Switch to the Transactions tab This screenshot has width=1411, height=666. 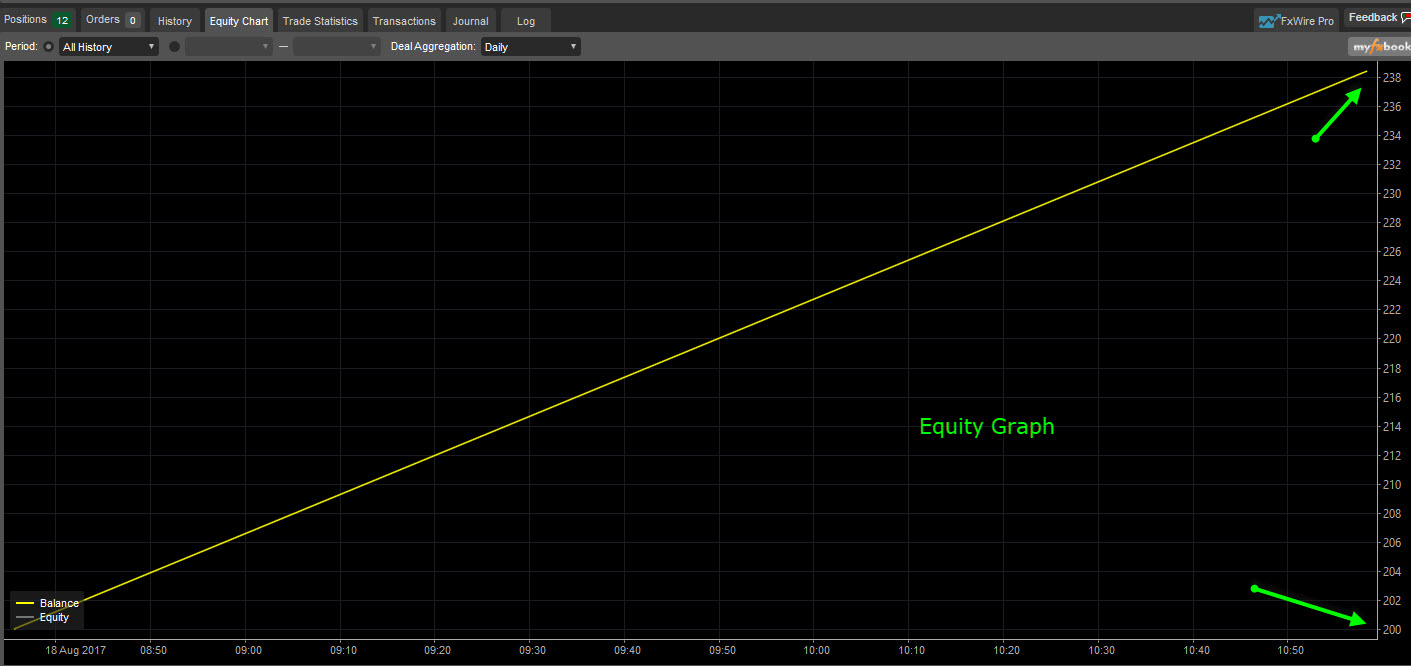click(404, 21)
